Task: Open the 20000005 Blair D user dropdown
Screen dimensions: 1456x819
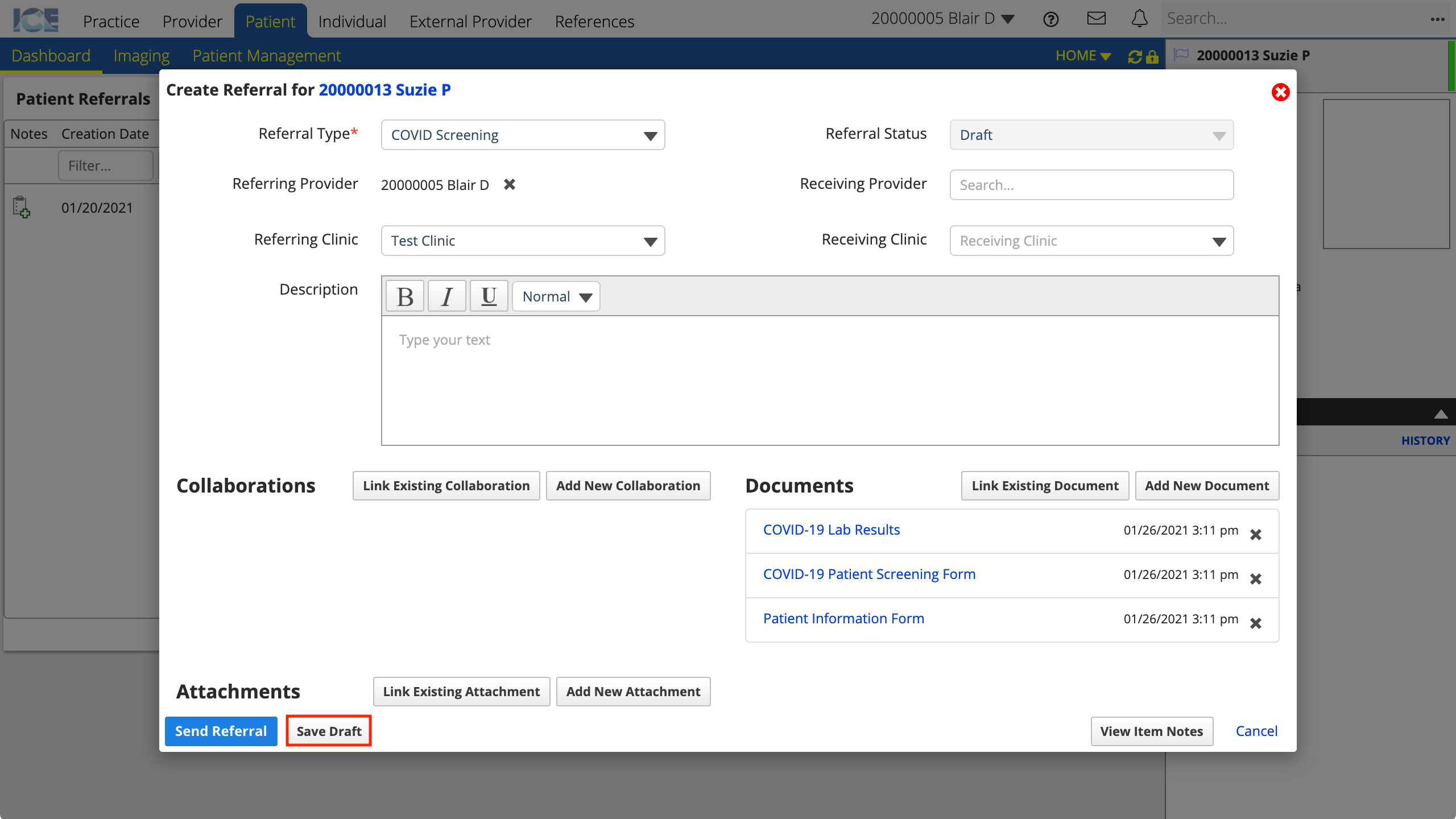Action: tap(942, 19)
